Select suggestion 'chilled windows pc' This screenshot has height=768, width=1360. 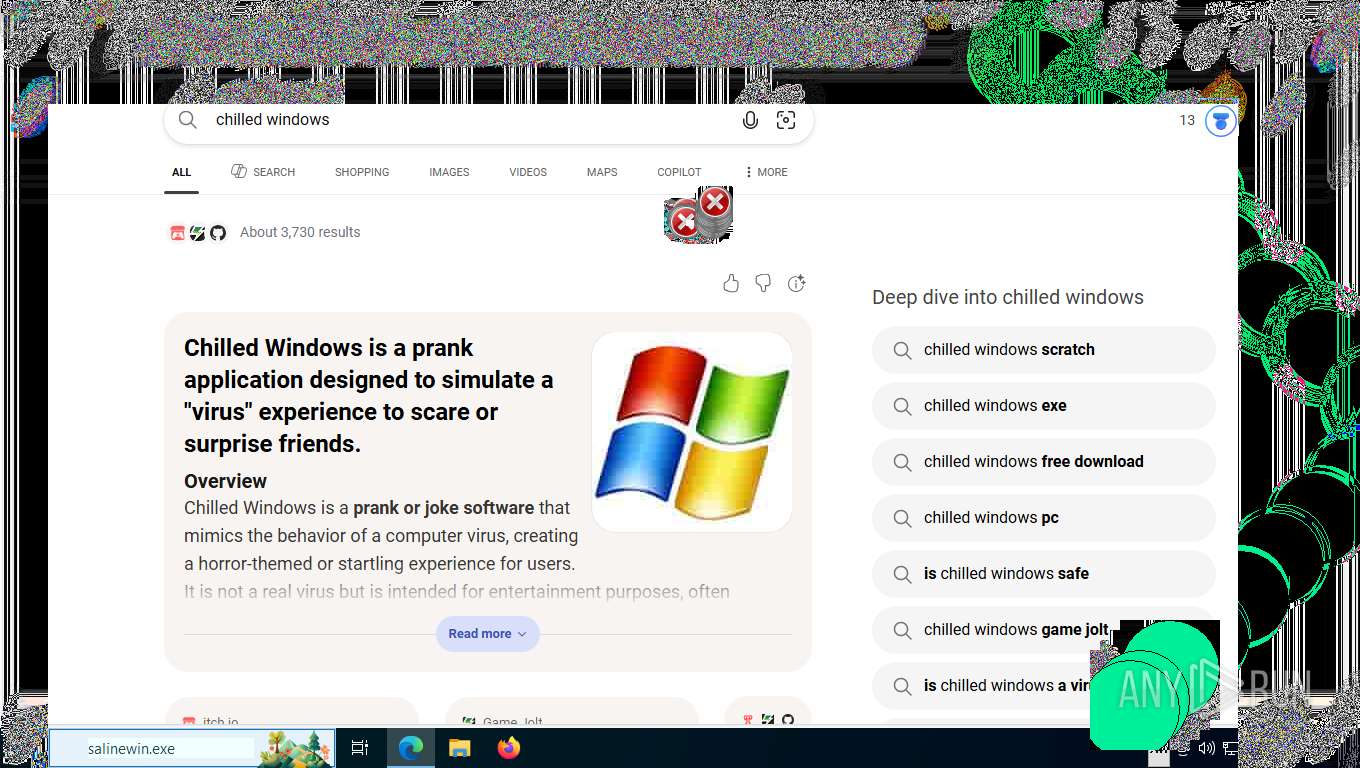1043,518
